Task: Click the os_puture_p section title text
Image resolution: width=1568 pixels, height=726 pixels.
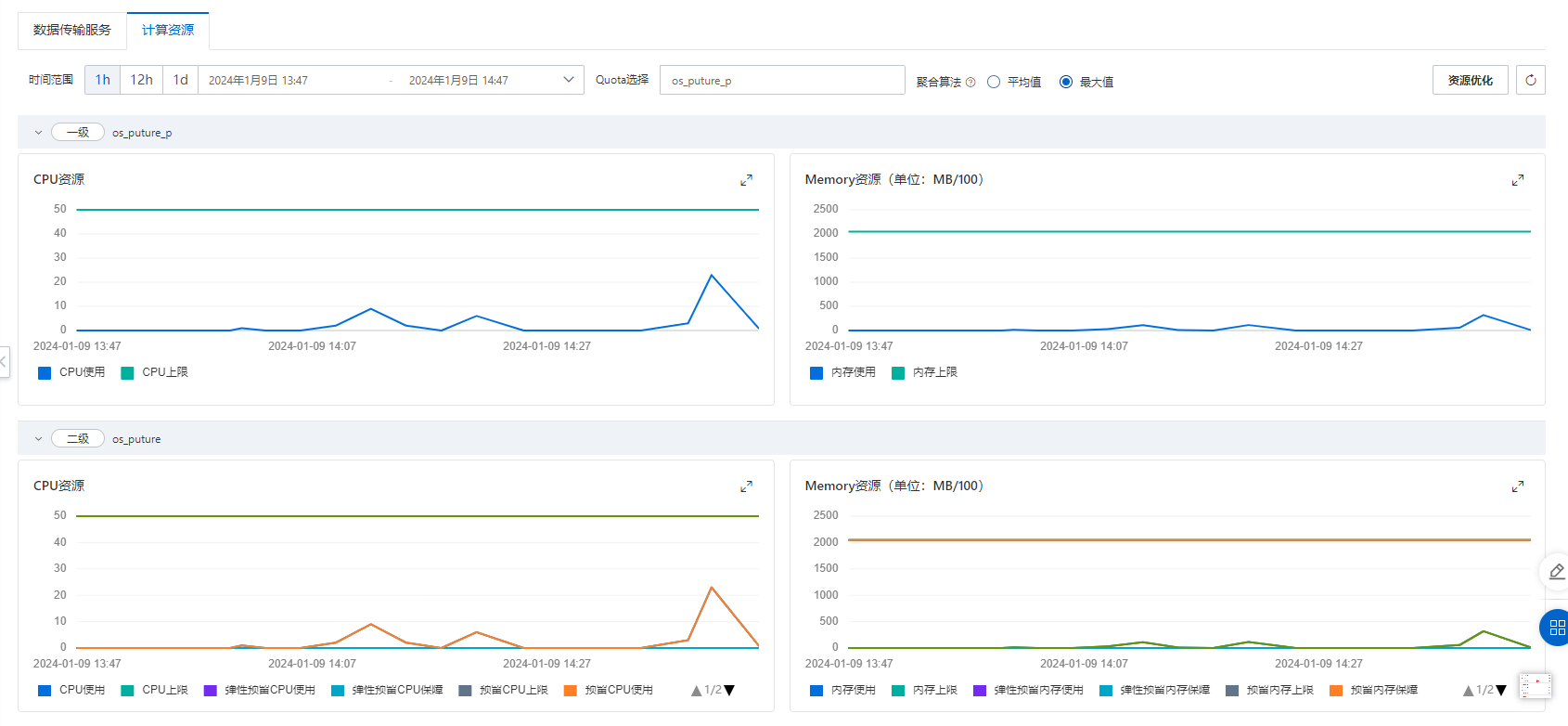Action: point(142,133)
